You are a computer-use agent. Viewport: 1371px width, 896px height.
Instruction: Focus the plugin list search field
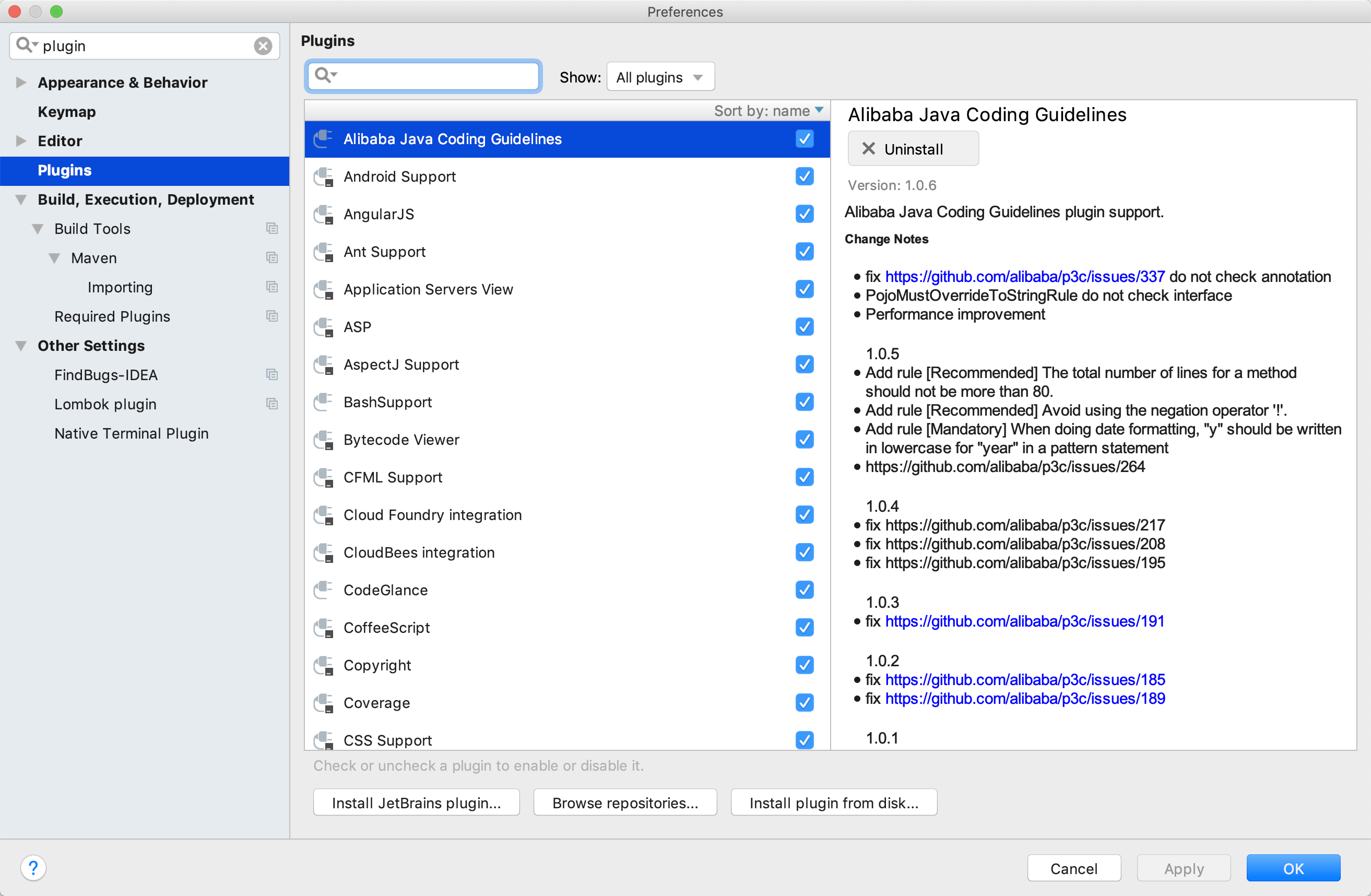coord(423,76)
